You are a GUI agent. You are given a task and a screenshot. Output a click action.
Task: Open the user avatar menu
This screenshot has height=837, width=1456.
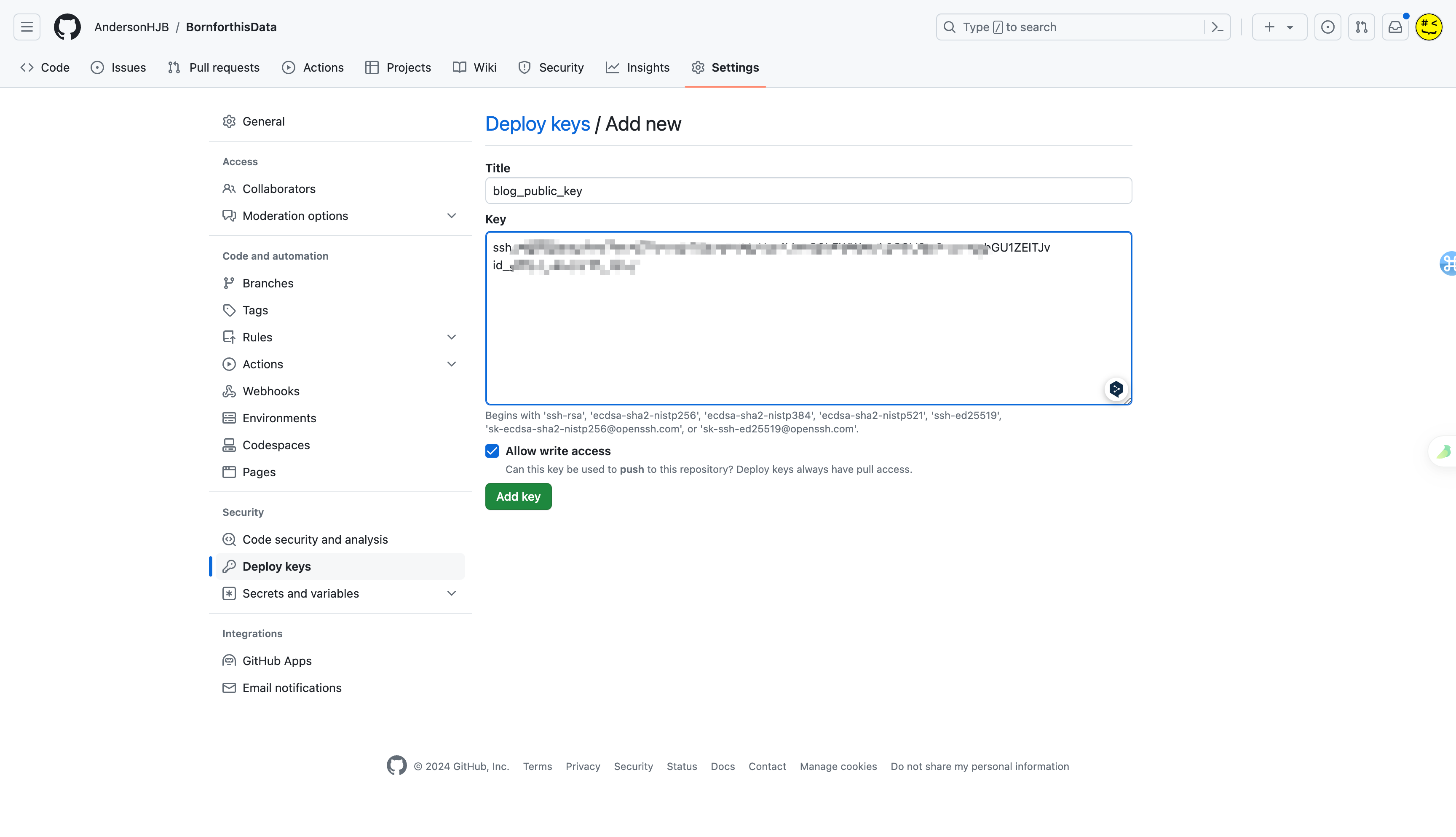point(1429,27)
